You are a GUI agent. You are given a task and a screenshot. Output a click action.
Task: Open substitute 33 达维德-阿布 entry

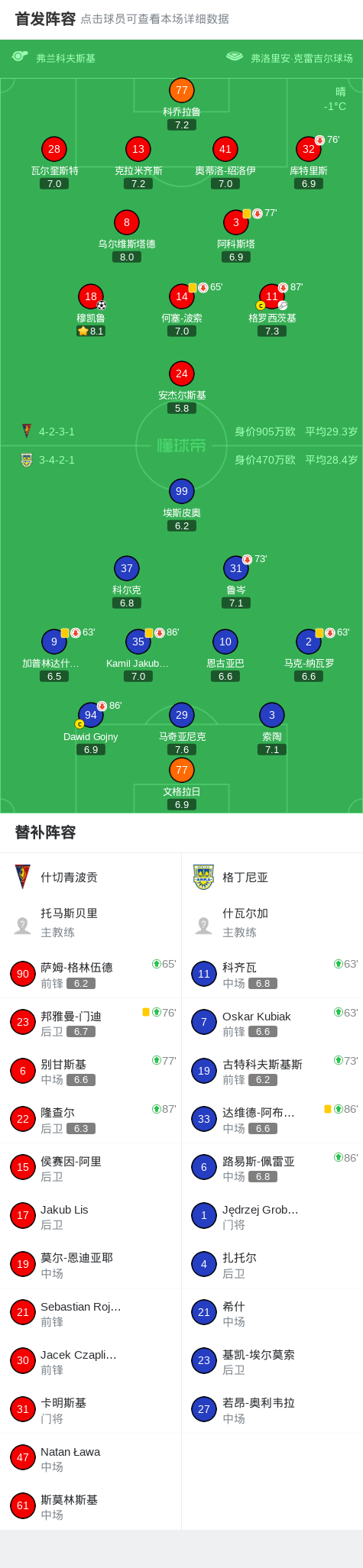[x=272, y=1119]
